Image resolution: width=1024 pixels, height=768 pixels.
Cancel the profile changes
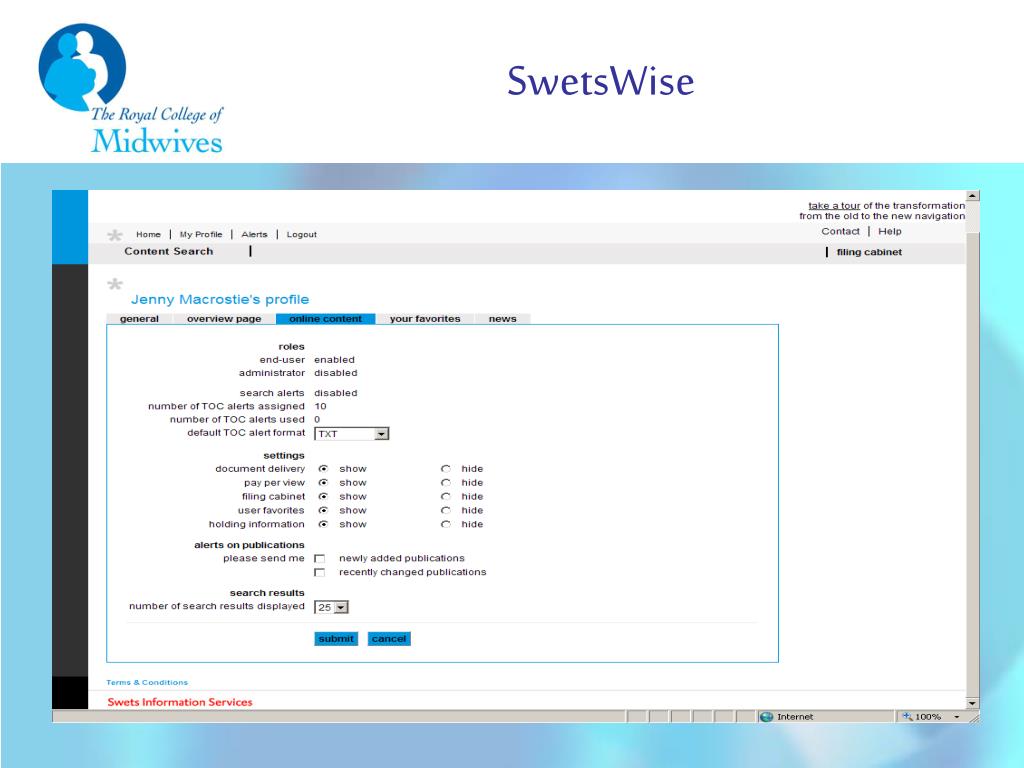point(389,639)
